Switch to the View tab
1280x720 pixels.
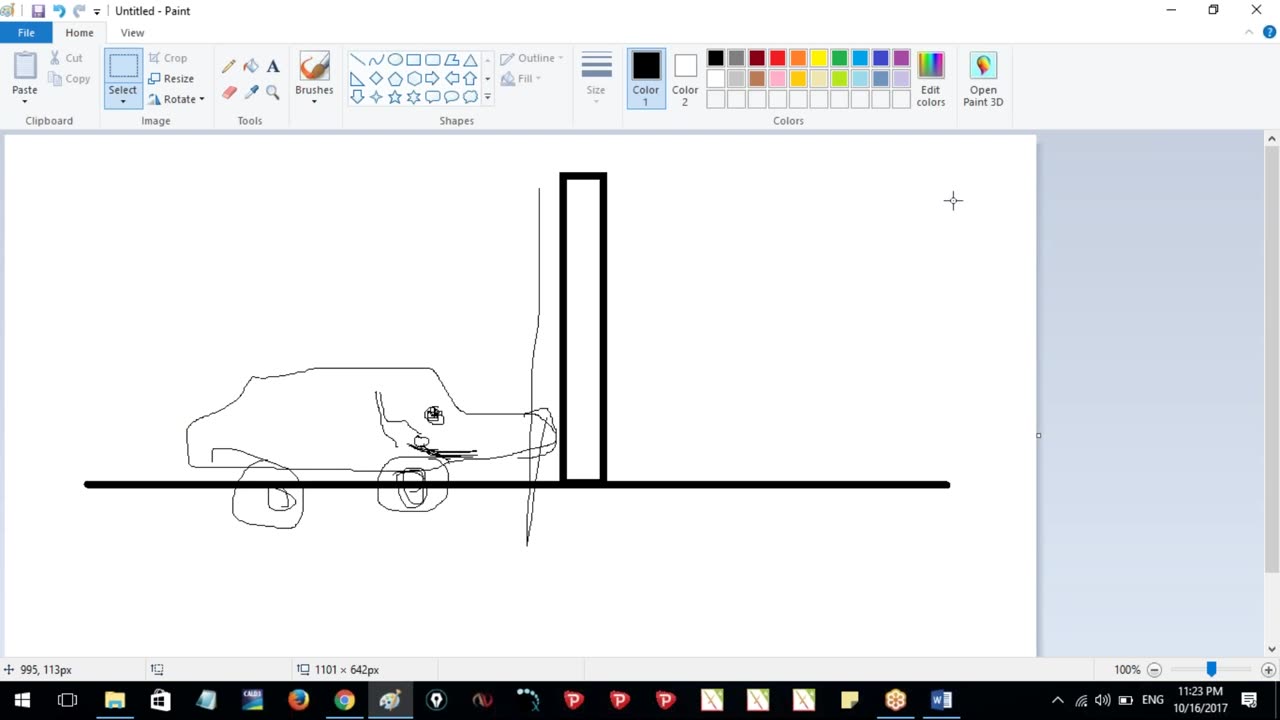[x=132, y=33]
